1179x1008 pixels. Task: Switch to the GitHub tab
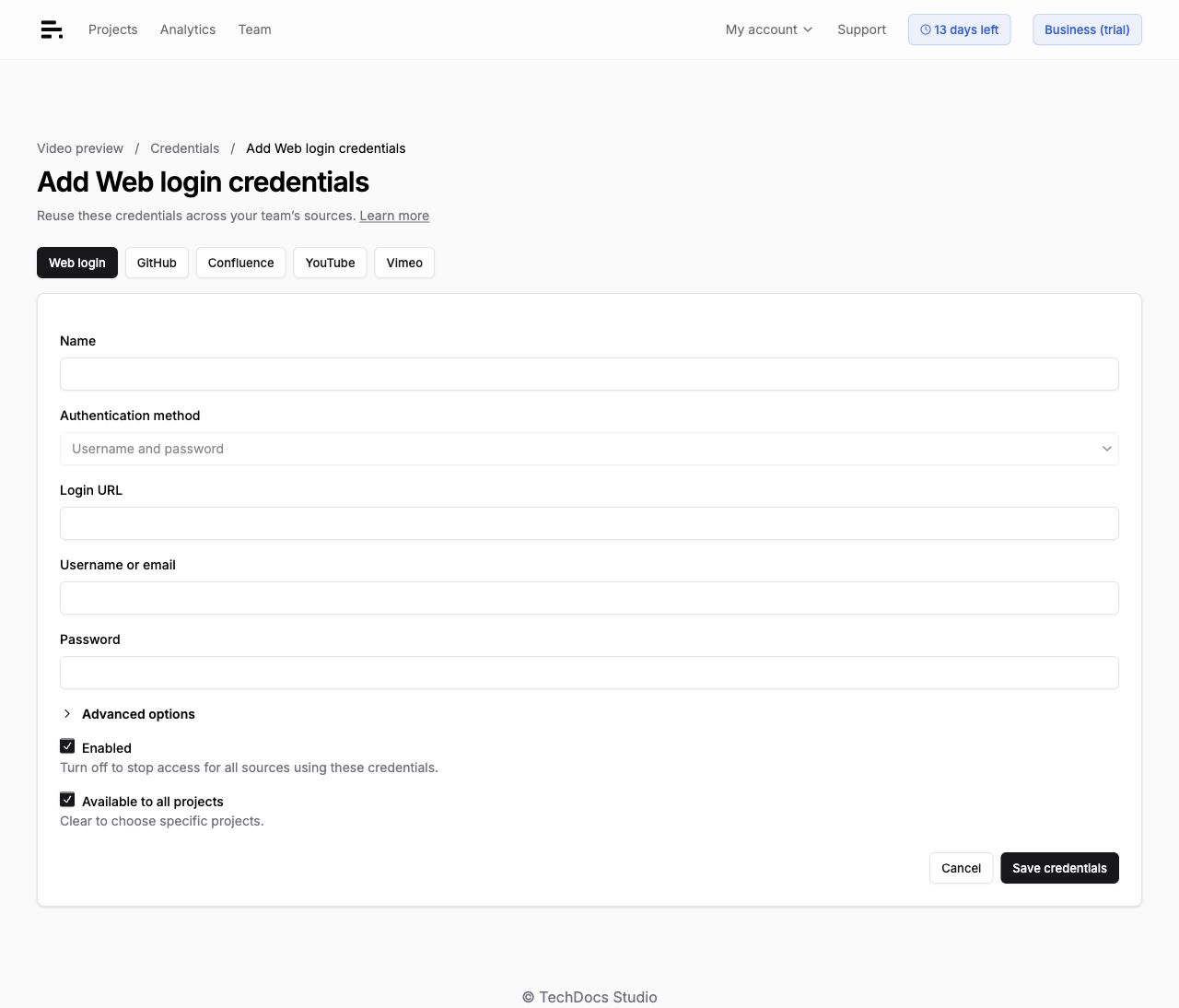(x=157, y=263)
